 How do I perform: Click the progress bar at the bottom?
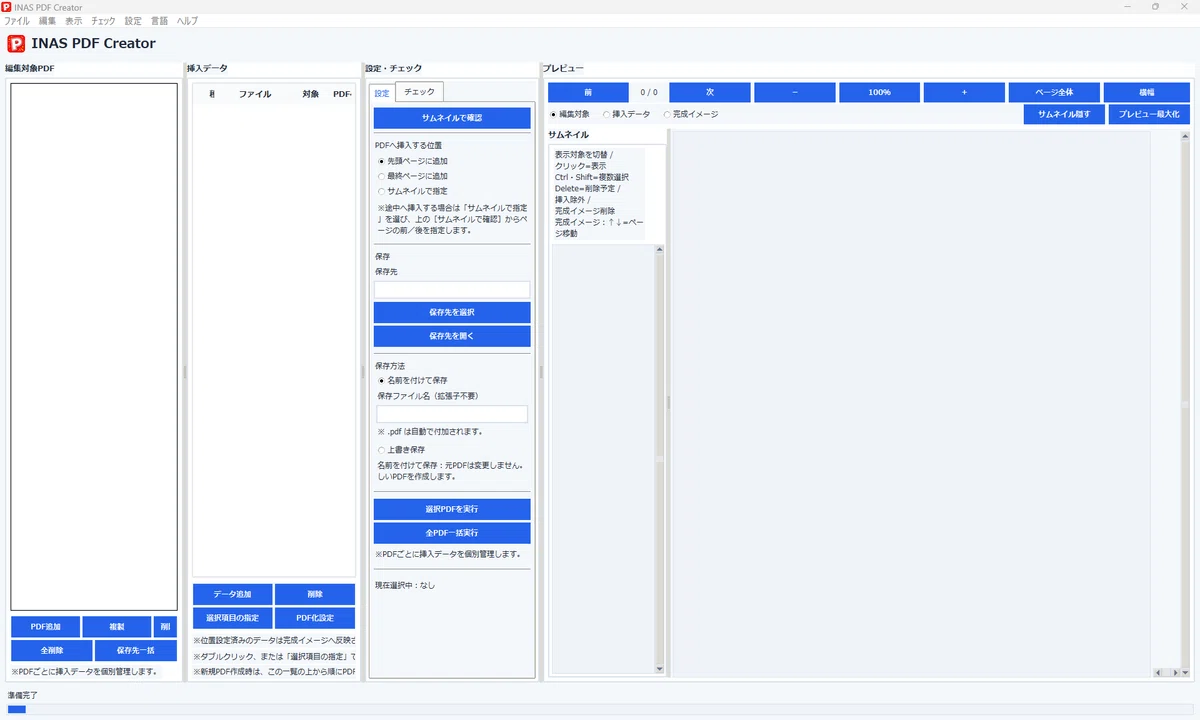(x=600, y=710)
